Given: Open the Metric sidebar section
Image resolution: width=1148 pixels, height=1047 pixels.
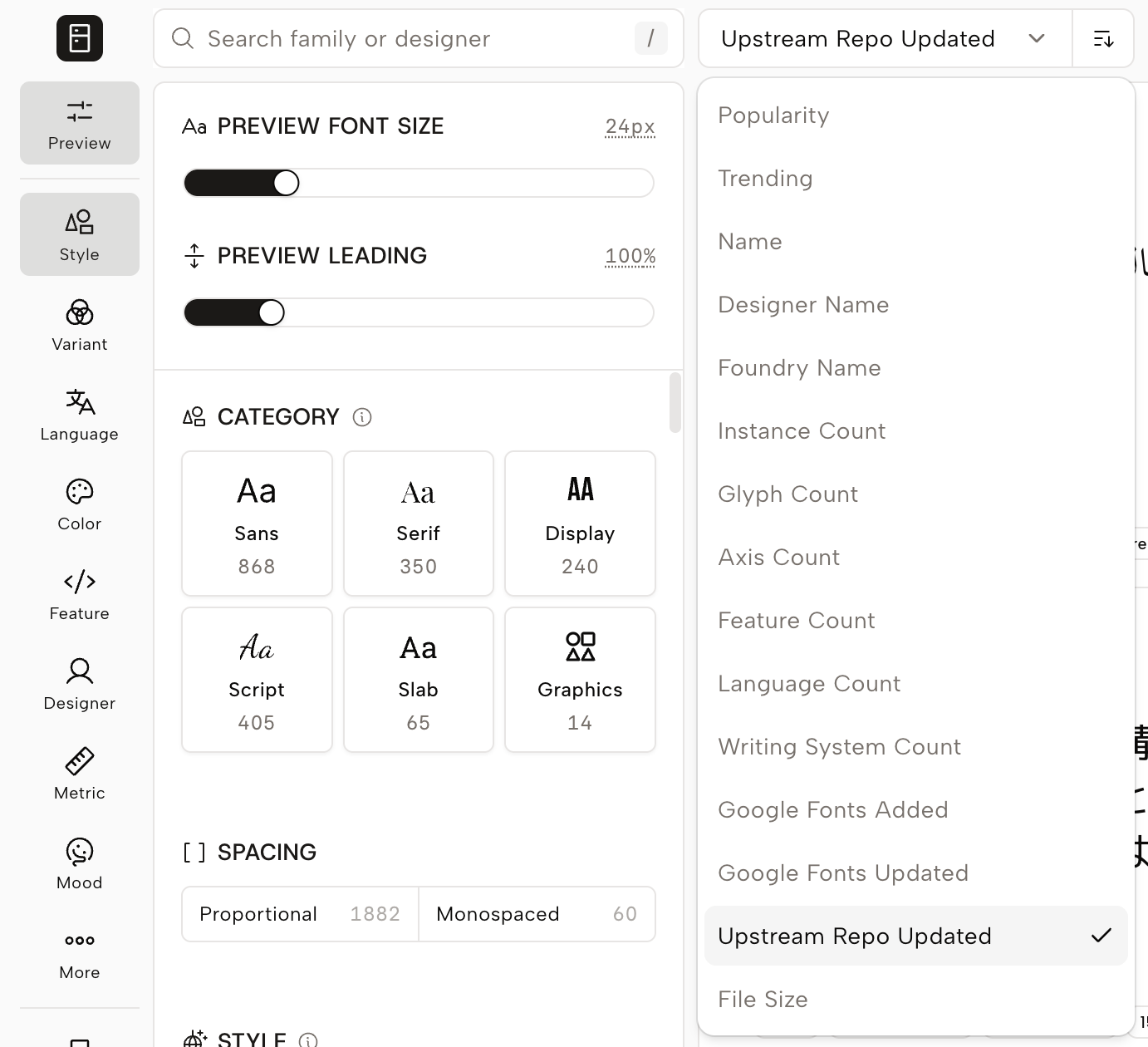Looking at the screenshot, I should (x=80, y=774).
